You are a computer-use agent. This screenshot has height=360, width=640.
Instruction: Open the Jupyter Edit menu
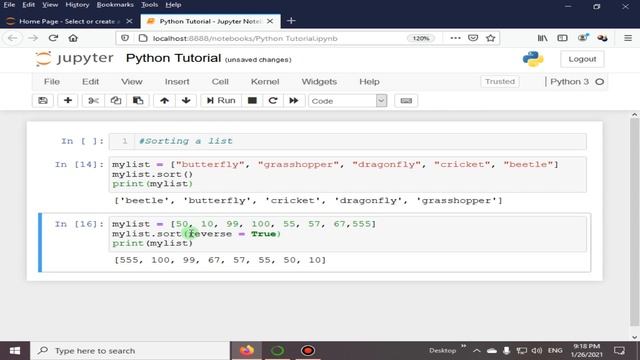pos(91,82)
